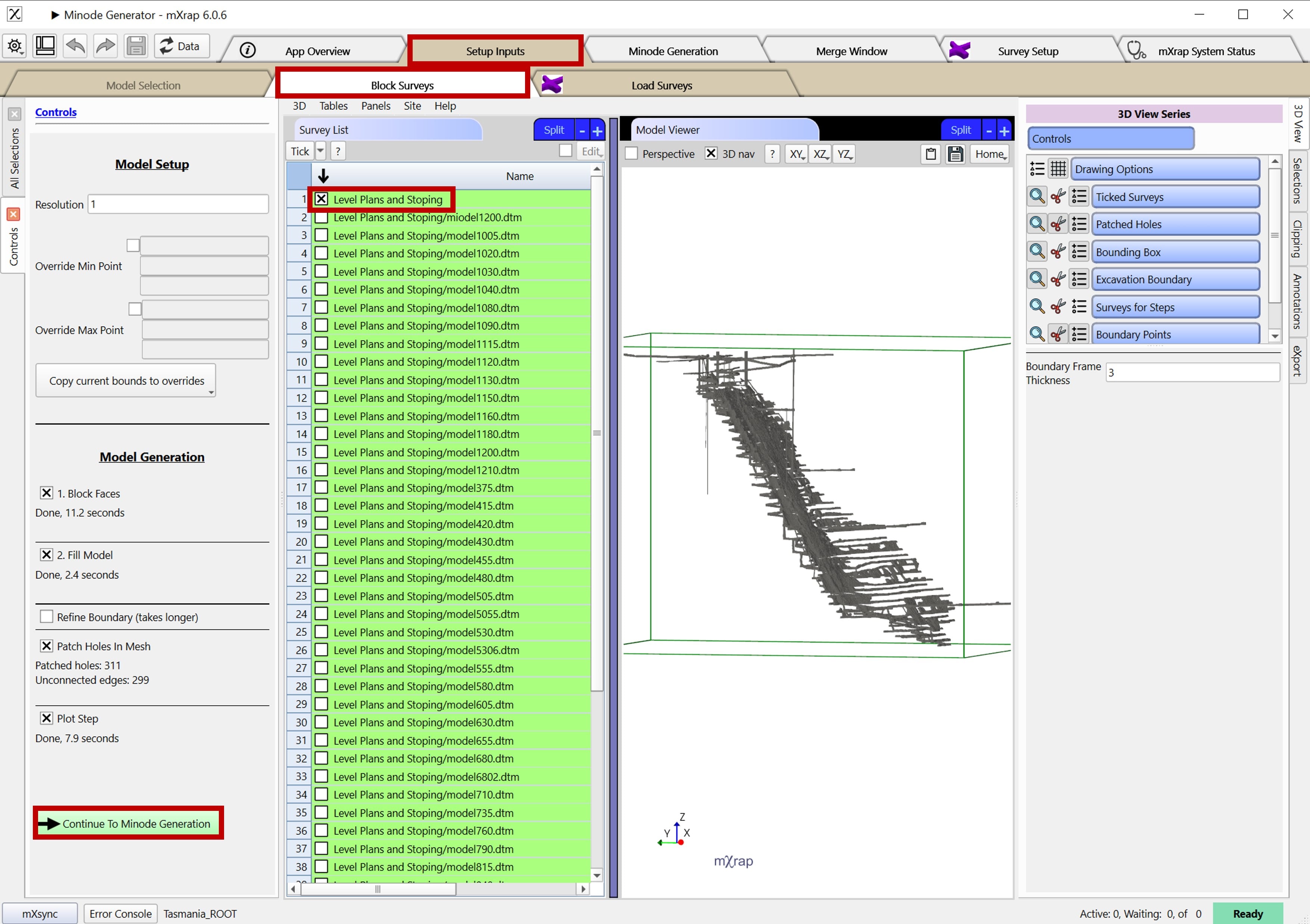Click the save disk icon in Model Viewer

click(x=955, y=154)
